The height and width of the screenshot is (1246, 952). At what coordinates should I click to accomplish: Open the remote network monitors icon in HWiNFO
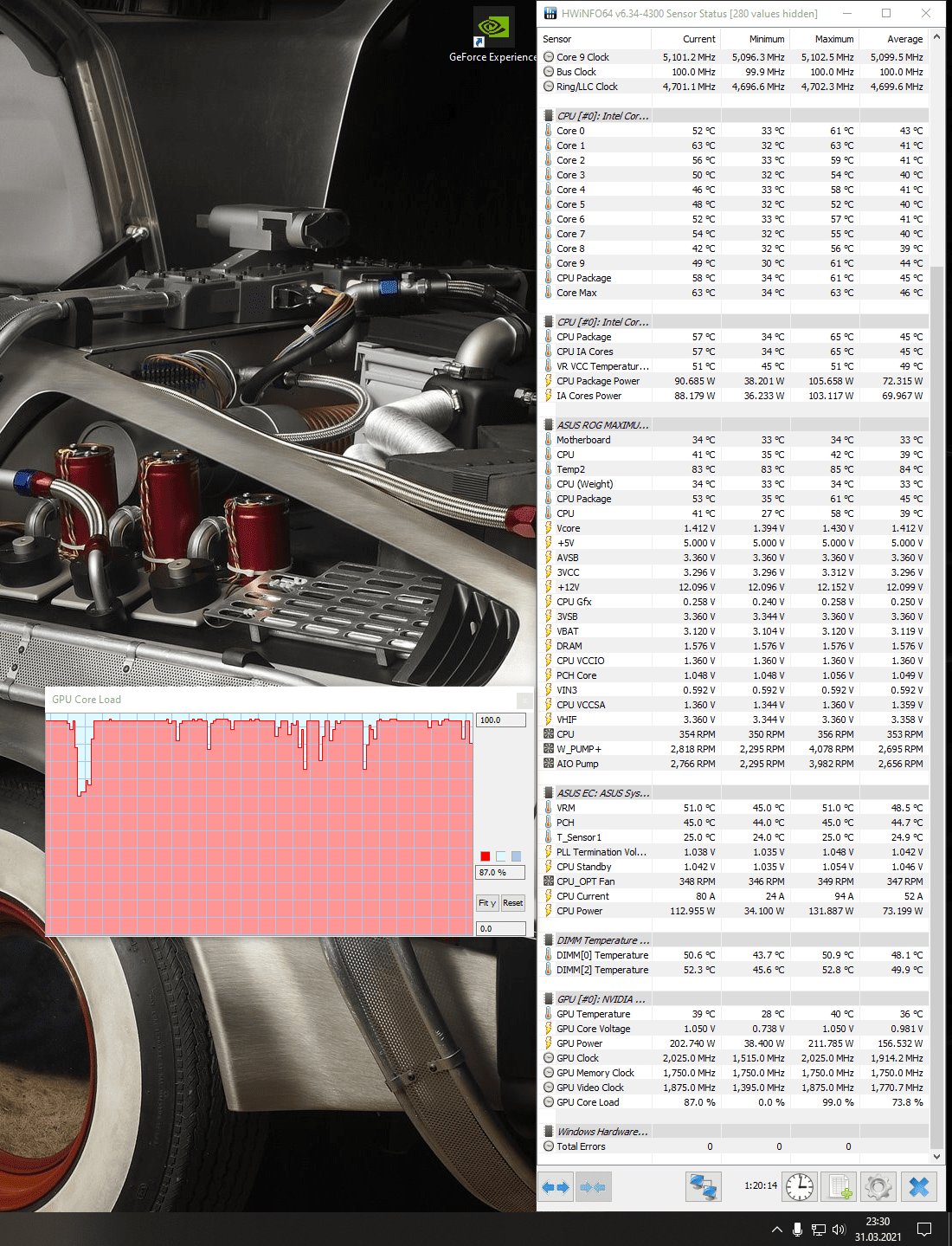coord(704,1186)
